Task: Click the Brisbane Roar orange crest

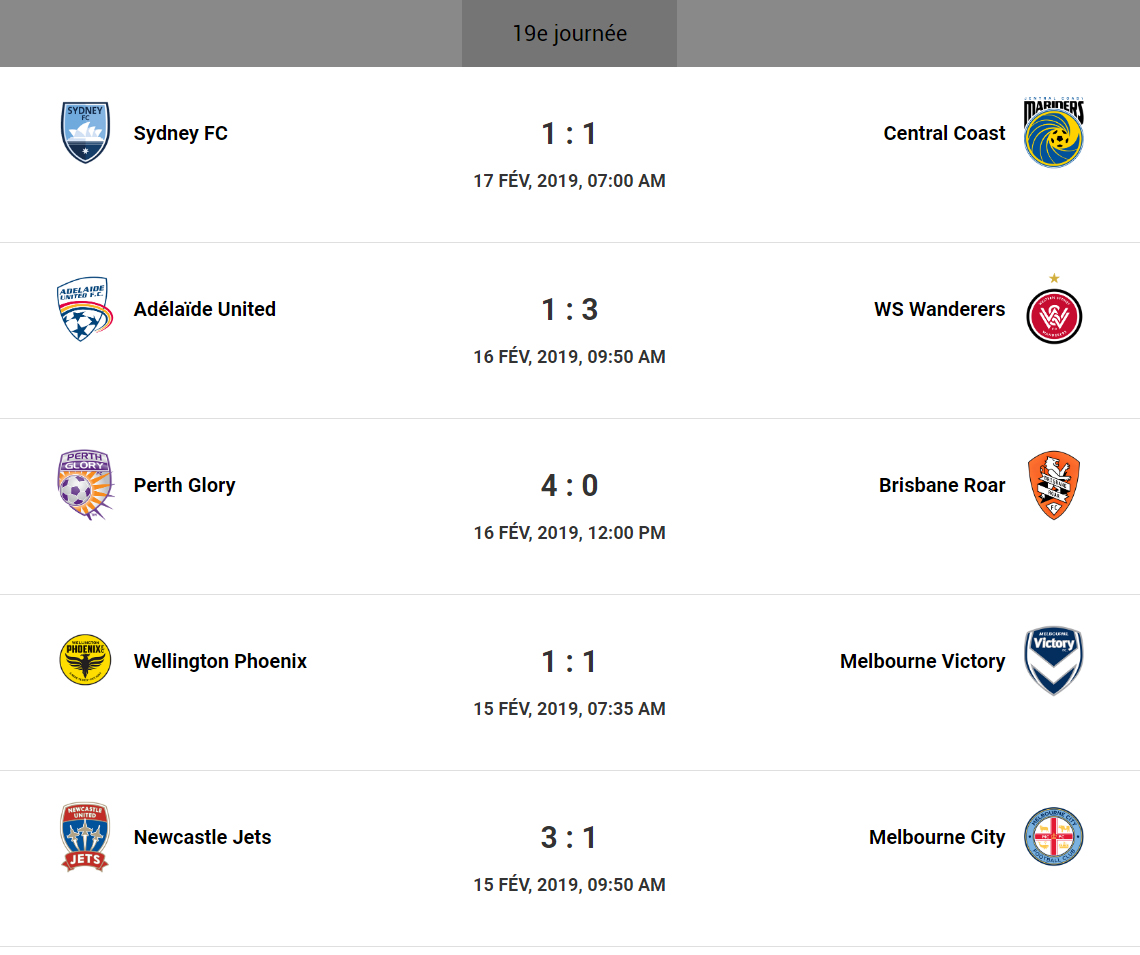Action: (x=1054, y=485)
